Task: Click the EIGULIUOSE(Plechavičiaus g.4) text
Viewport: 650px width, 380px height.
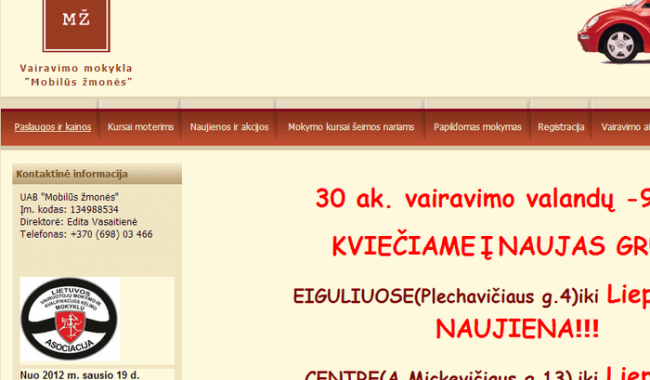Action: pos(435,297)
